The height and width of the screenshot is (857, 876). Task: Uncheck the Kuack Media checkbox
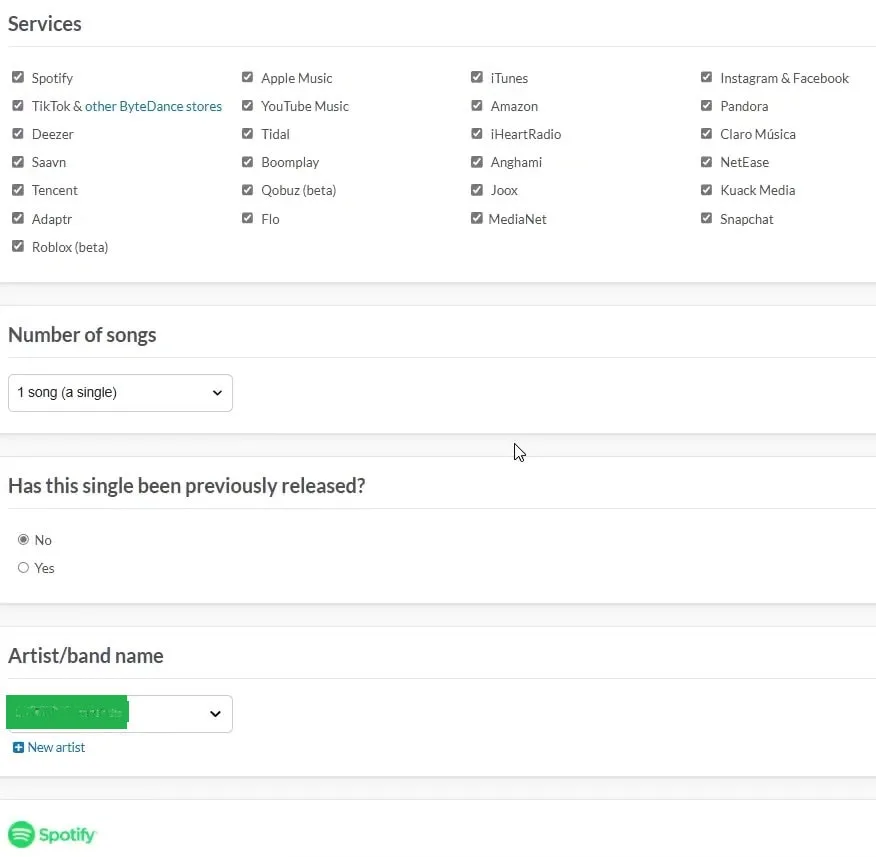[706, 190]
